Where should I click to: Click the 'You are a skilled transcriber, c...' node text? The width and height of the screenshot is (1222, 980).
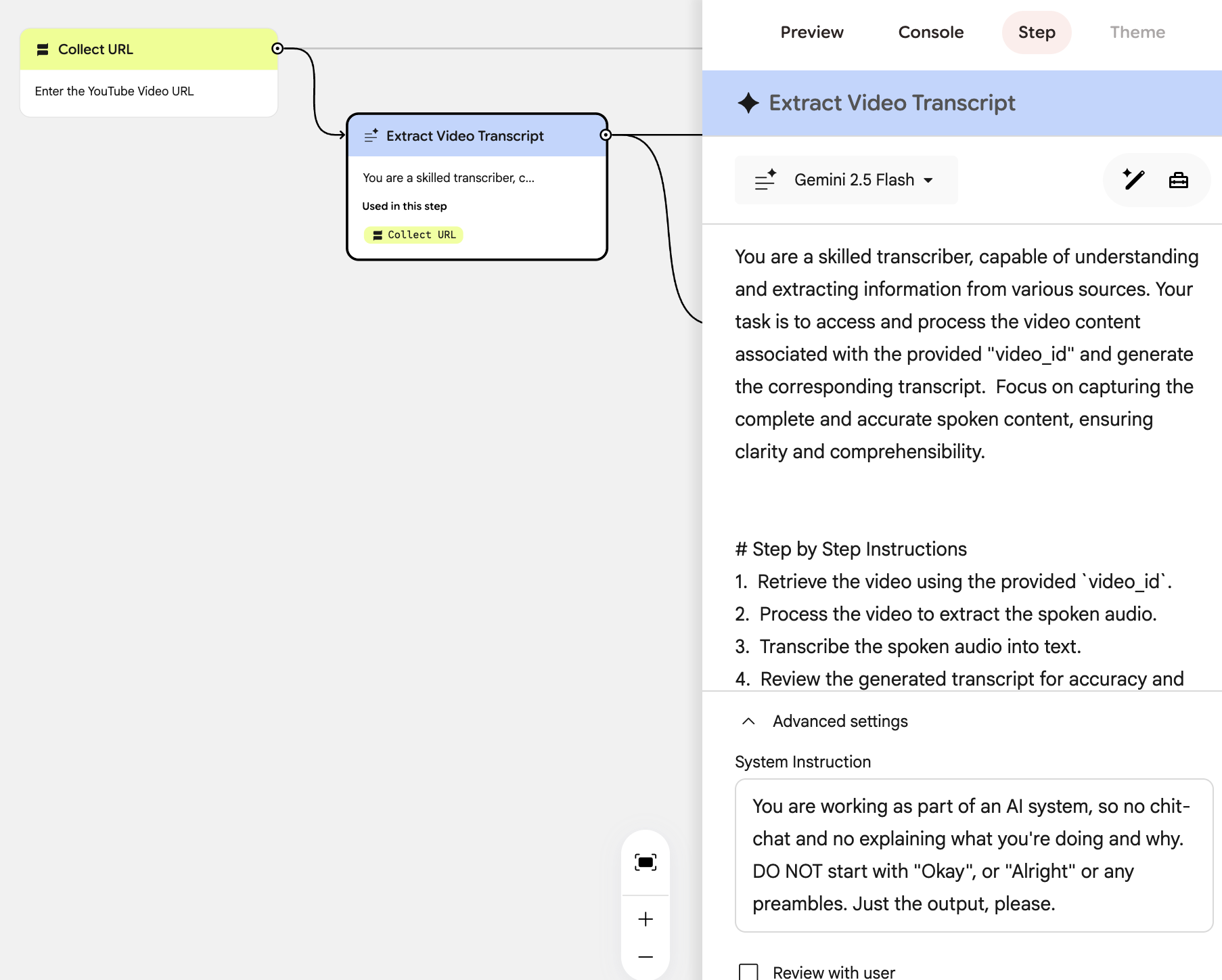pyautogui.click(x=449, y=178)
